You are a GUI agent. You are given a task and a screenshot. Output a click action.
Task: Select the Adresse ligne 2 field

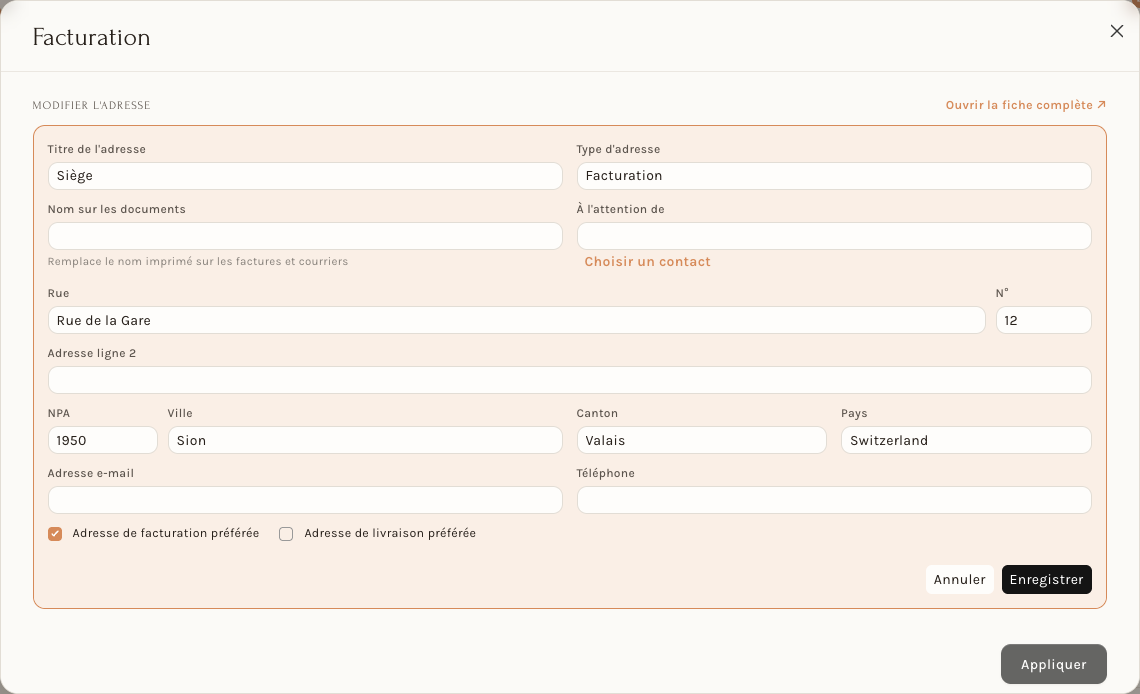569,380
